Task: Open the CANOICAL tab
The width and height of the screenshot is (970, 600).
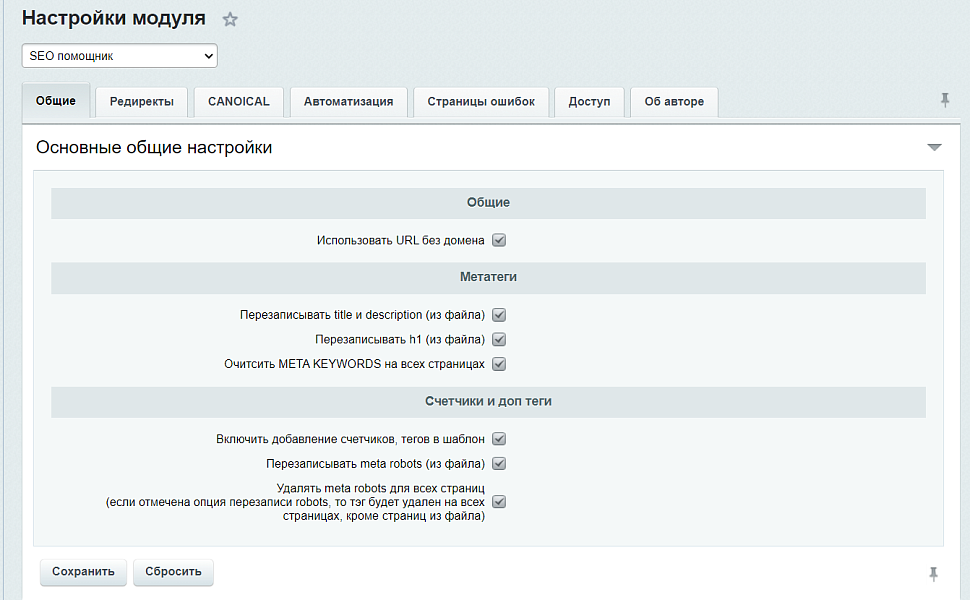Action: [238, 101]
